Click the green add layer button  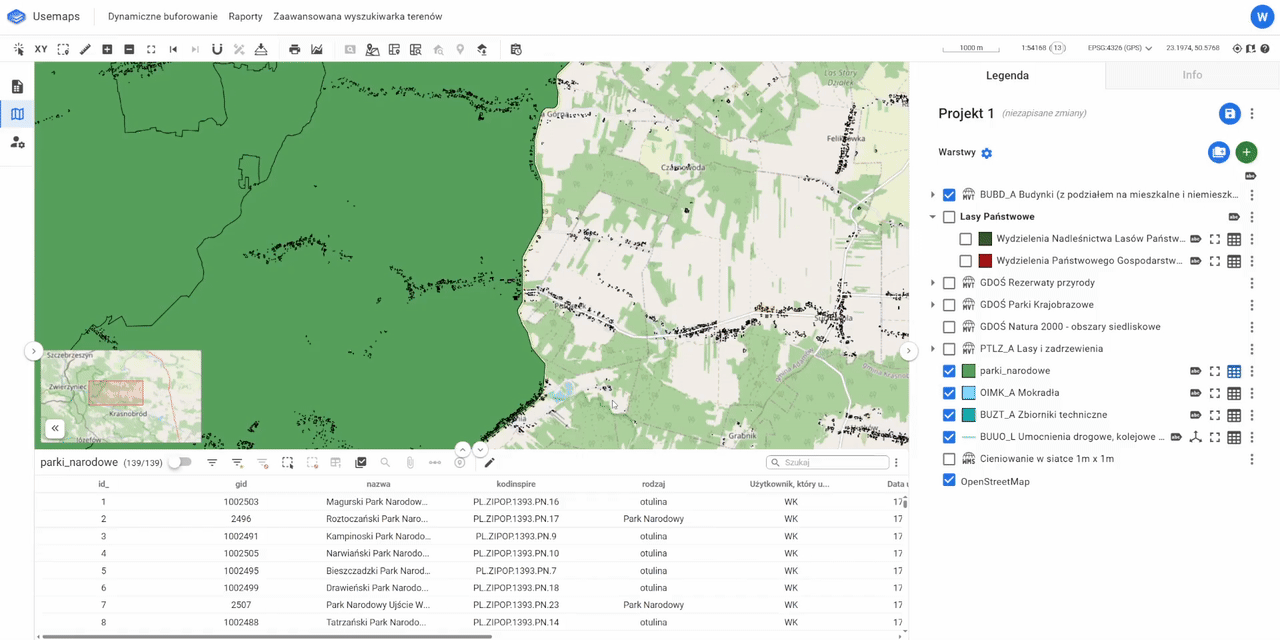coord(1245,152)
